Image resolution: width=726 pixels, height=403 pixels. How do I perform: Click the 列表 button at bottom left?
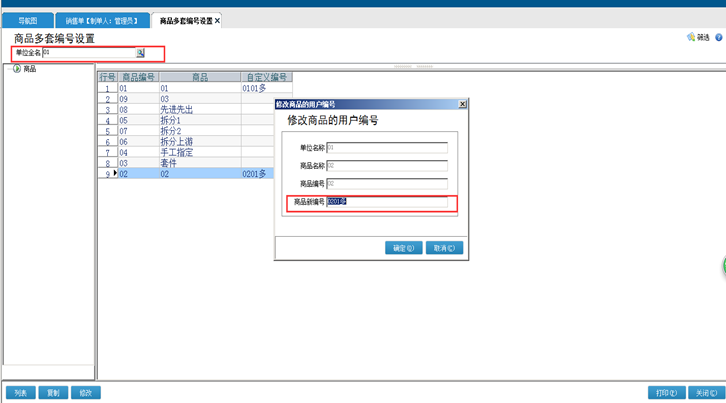point(20,393)
